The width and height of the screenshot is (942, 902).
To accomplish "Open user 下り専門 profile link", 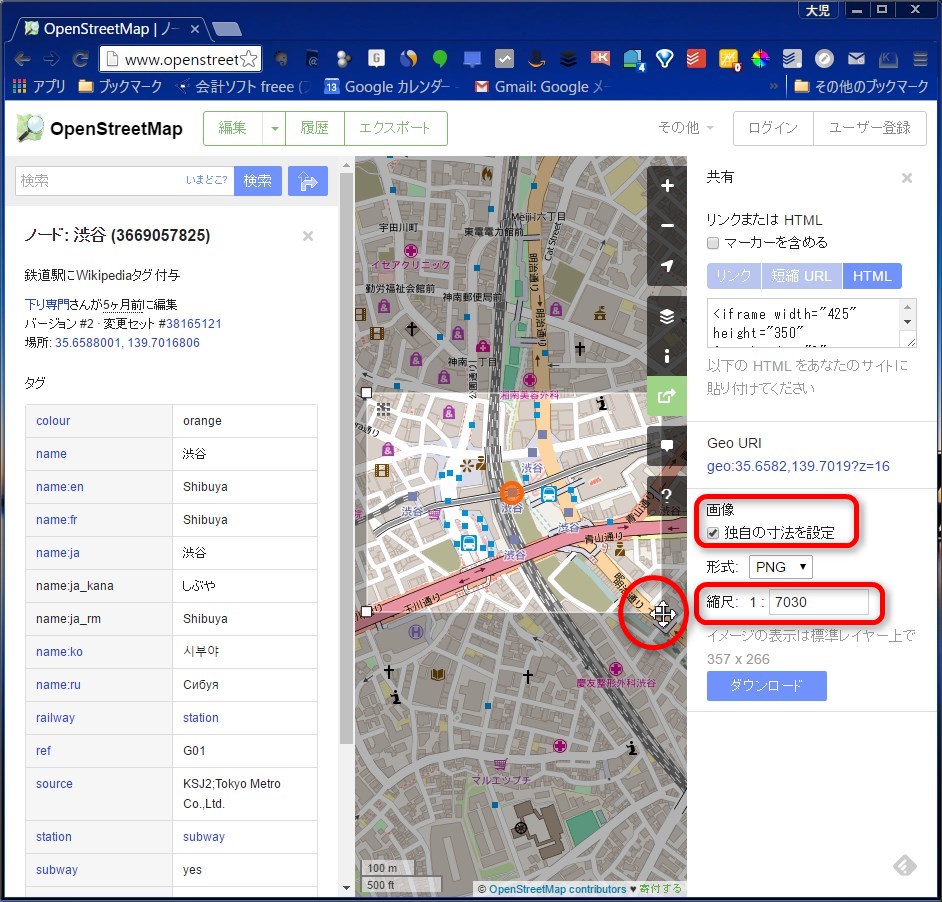I will click(x=47, y=305).
